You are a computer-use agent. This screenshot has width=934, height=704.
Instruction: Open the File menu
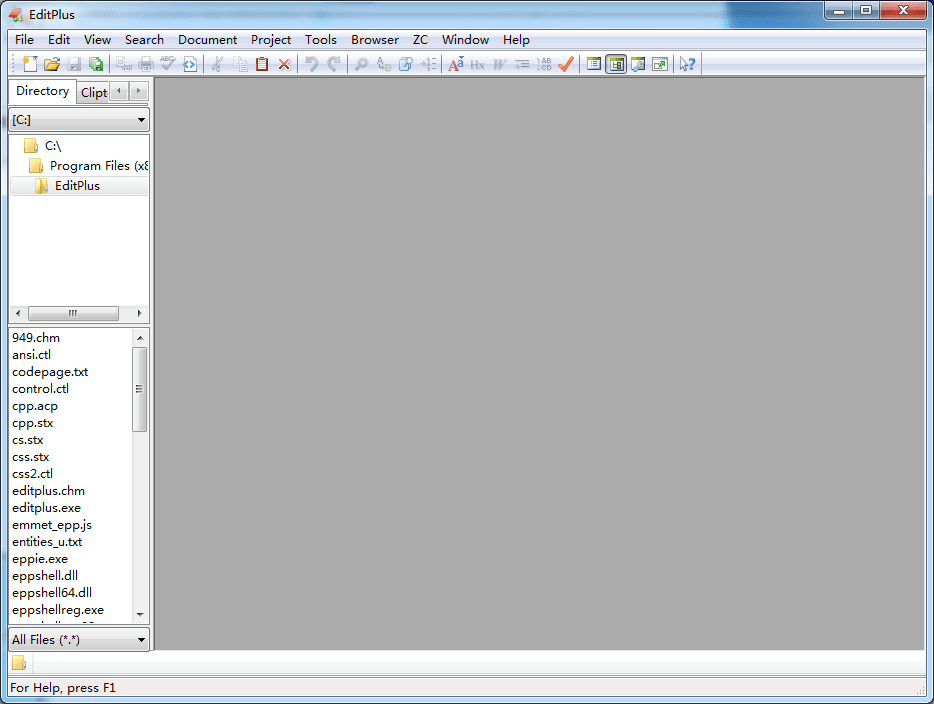24,40
